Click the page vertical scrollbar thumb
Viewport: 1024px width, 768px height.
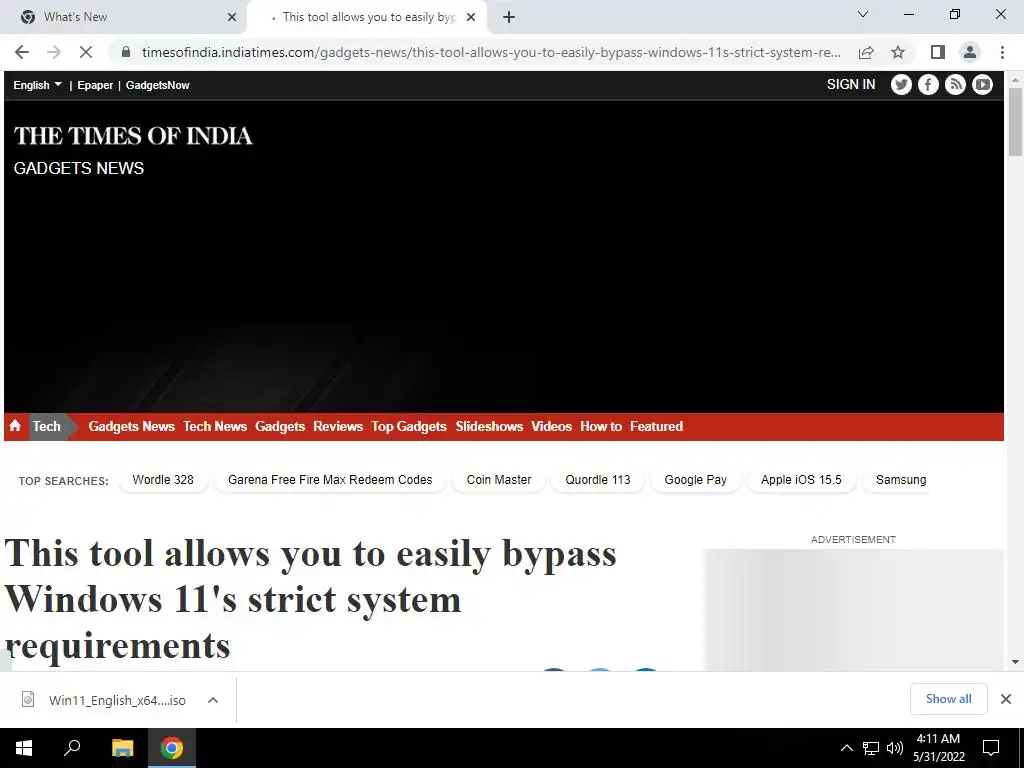pos(1015,121)
